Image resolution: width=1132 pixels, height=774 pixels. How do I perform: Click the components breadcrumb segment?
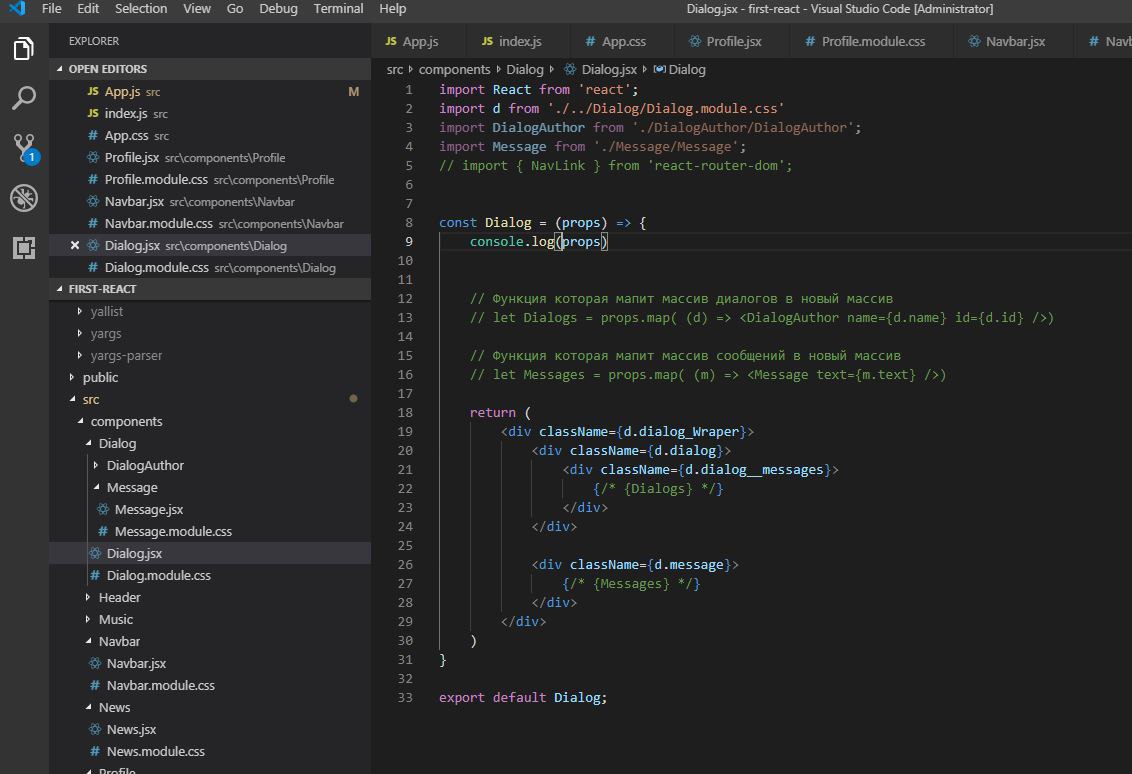454,70
